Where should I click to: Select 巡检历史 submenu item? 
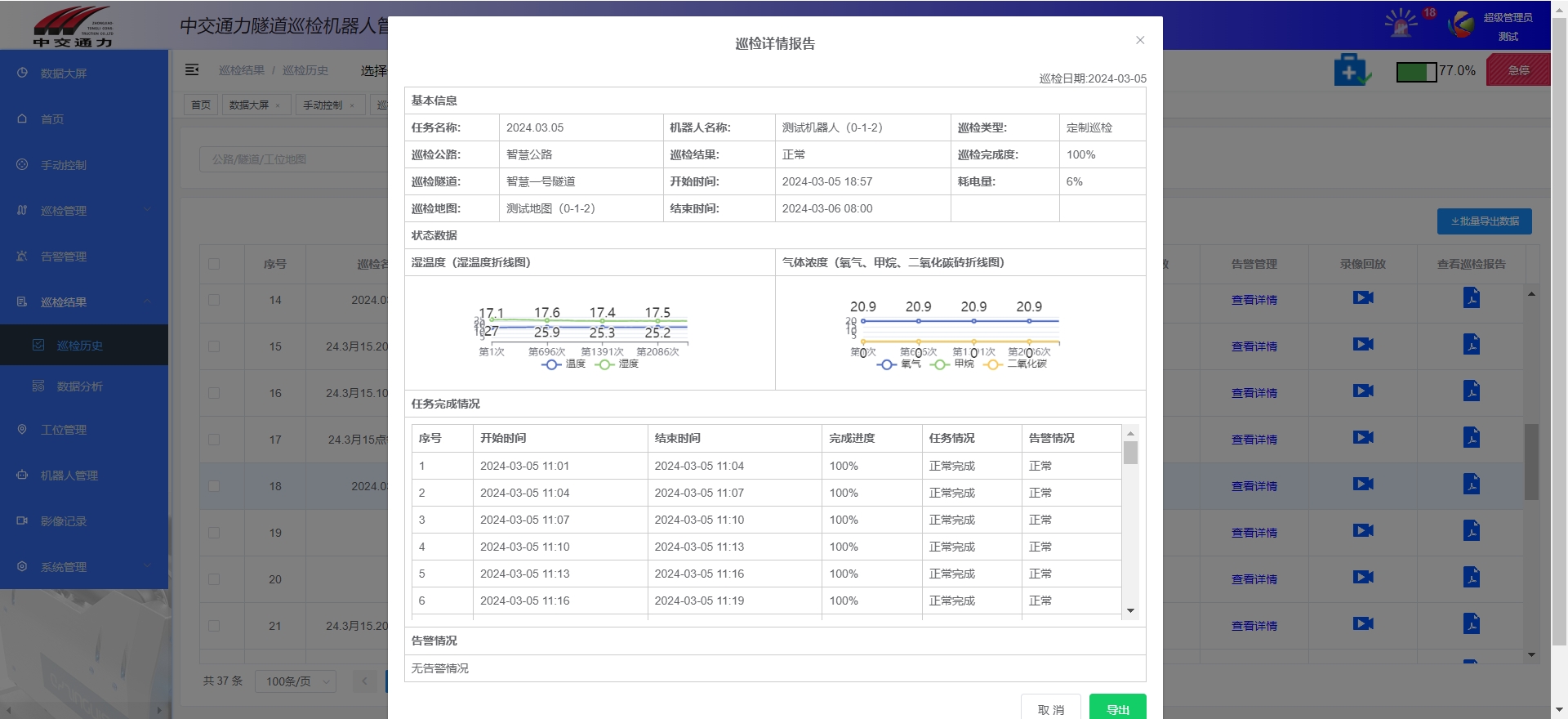[84, 345]
